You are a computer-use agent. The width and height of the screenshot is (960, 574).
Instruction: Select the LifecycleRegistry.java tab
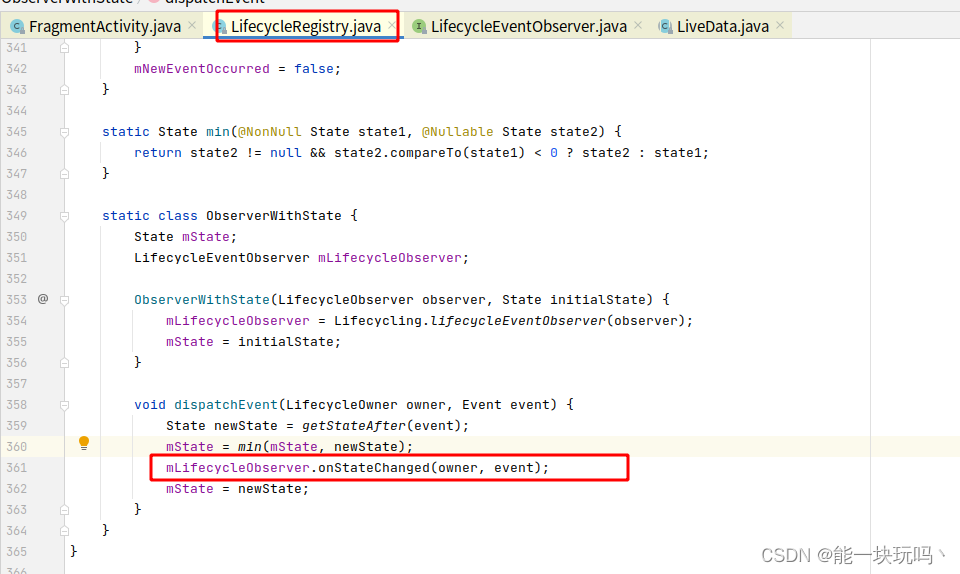pyautogui.click(x=305, y=26)
